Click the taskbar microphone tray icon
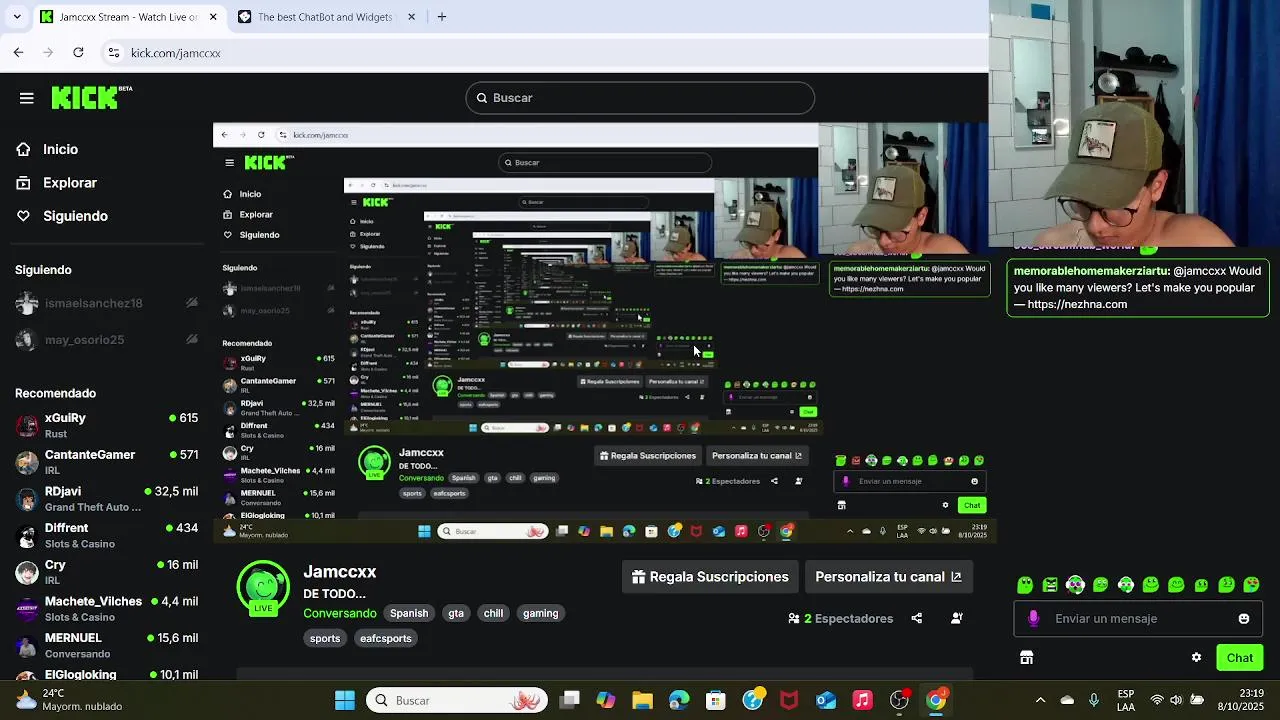 [1094, 700]
